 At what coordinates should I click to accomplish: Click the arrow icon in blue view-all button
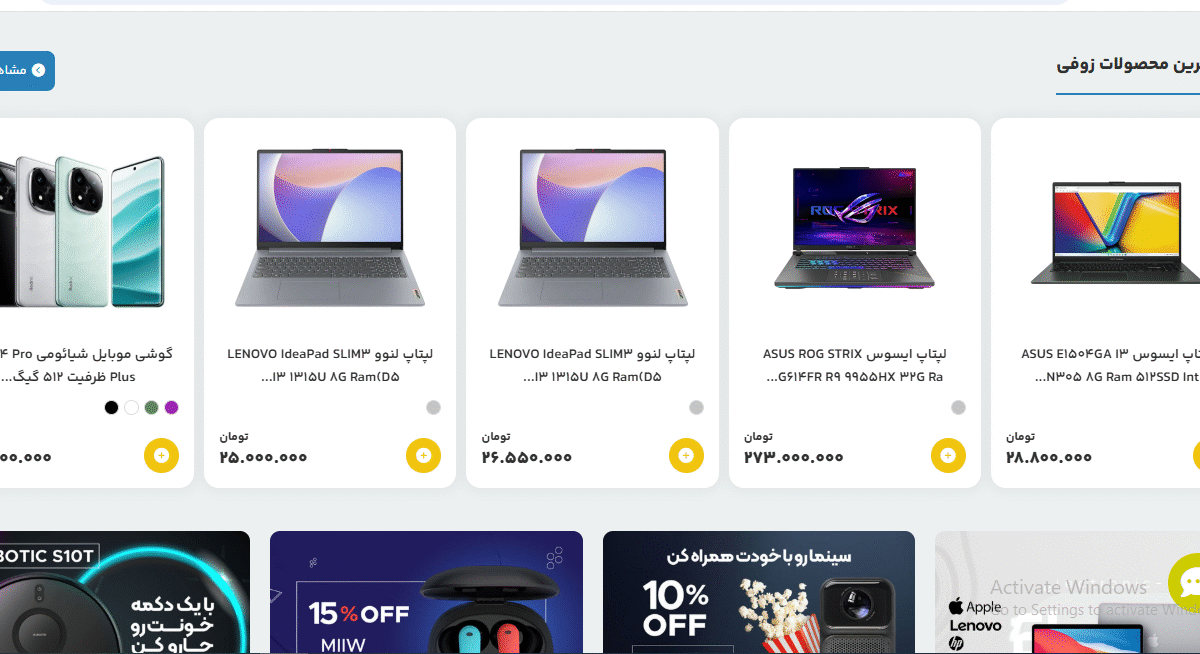pos(38,70)
